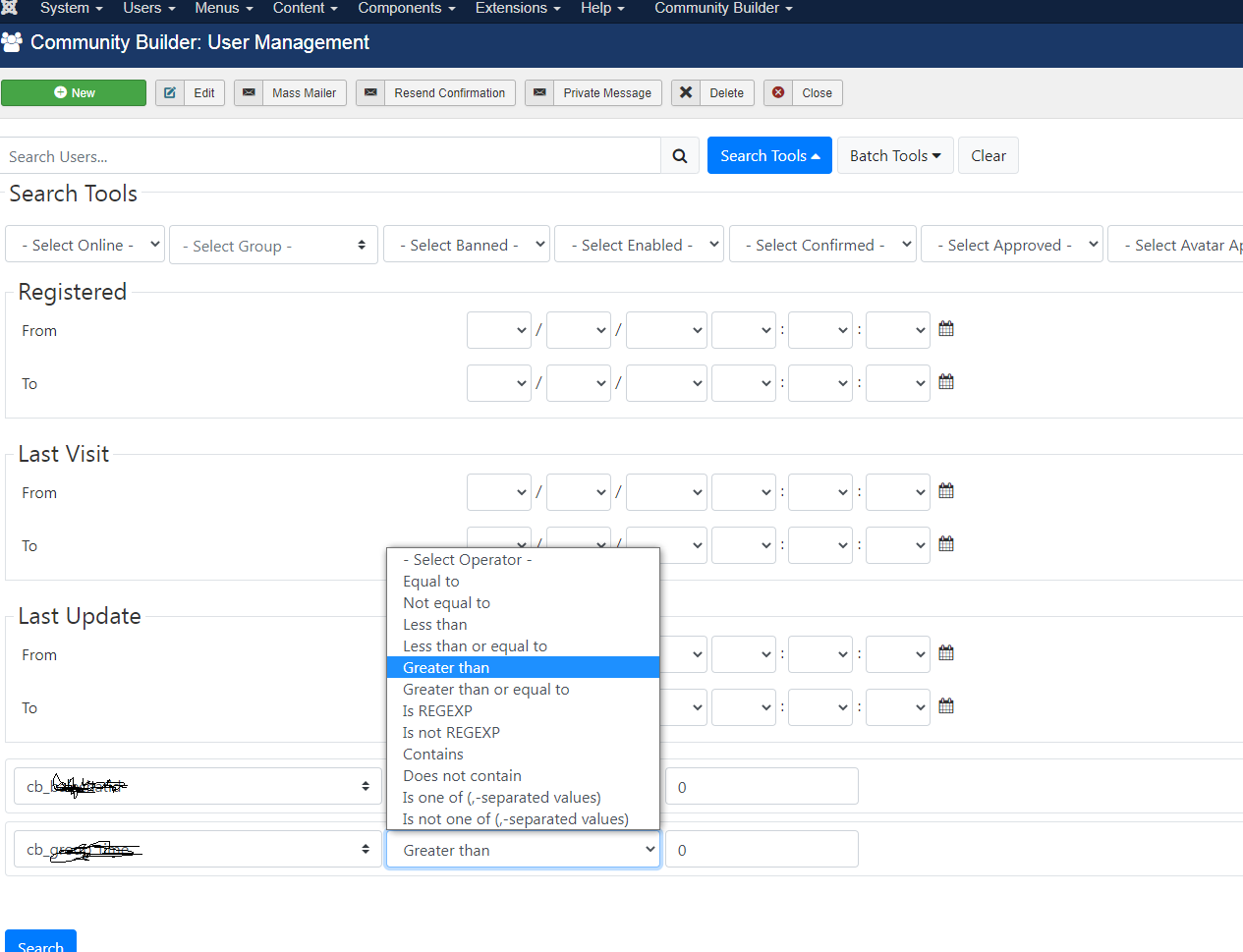Viewport: 1243px width, 952px height.
Task: Open the Select Enabled filter
Action: tap(639, 245)
